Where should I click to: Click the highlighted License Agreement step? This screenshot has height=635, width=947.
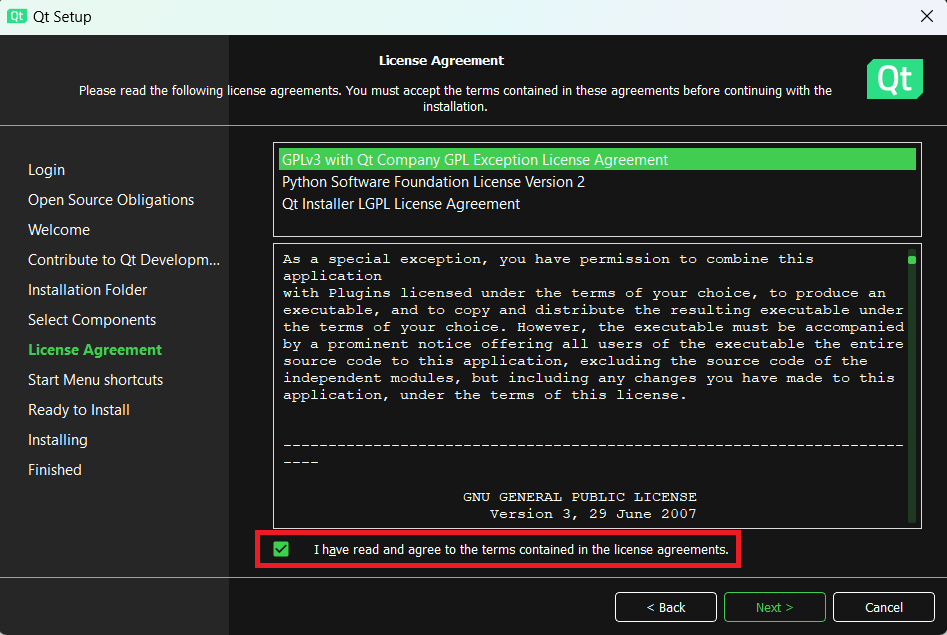[x=95, y=350]
